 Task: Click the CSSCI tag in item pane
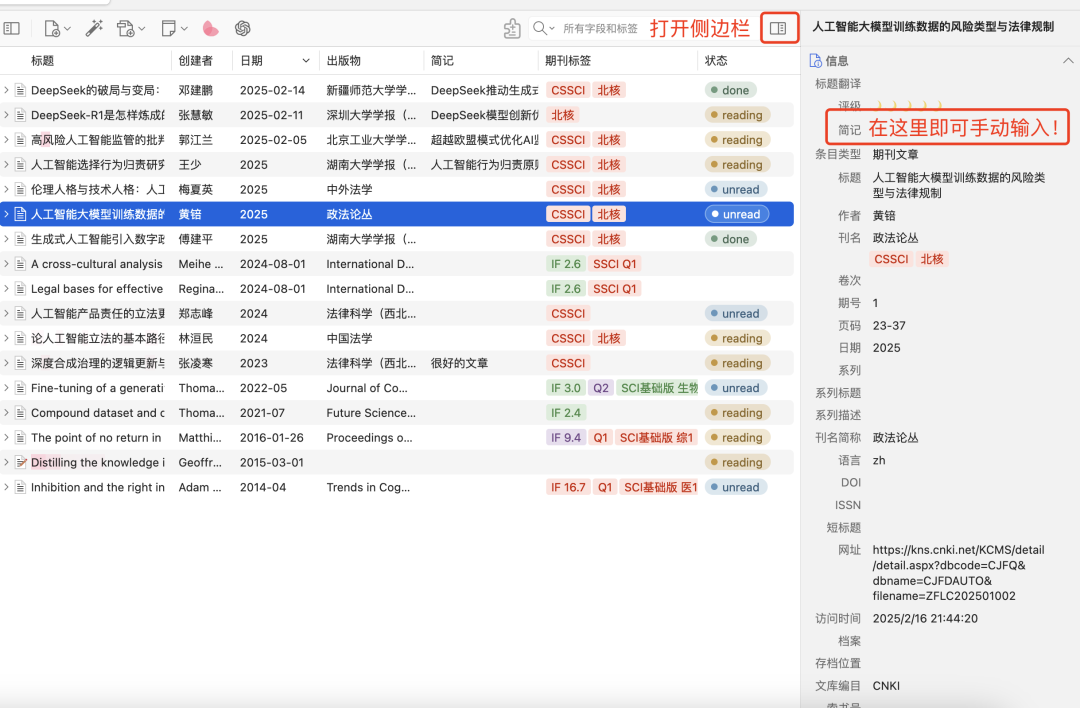point(891,259)
